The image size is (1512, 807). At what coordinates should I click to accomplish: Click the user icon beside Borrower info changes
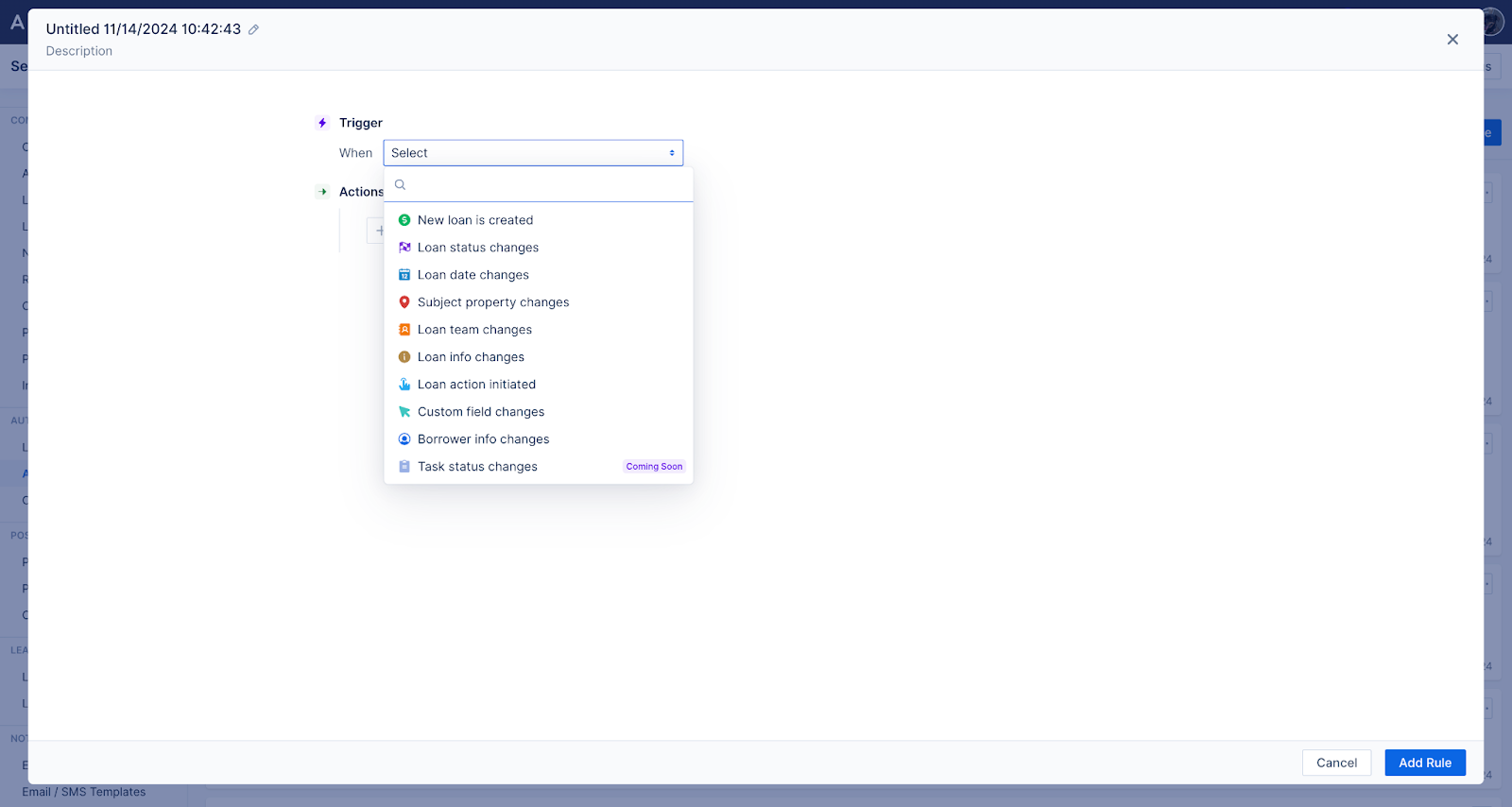tap(404, 439)
